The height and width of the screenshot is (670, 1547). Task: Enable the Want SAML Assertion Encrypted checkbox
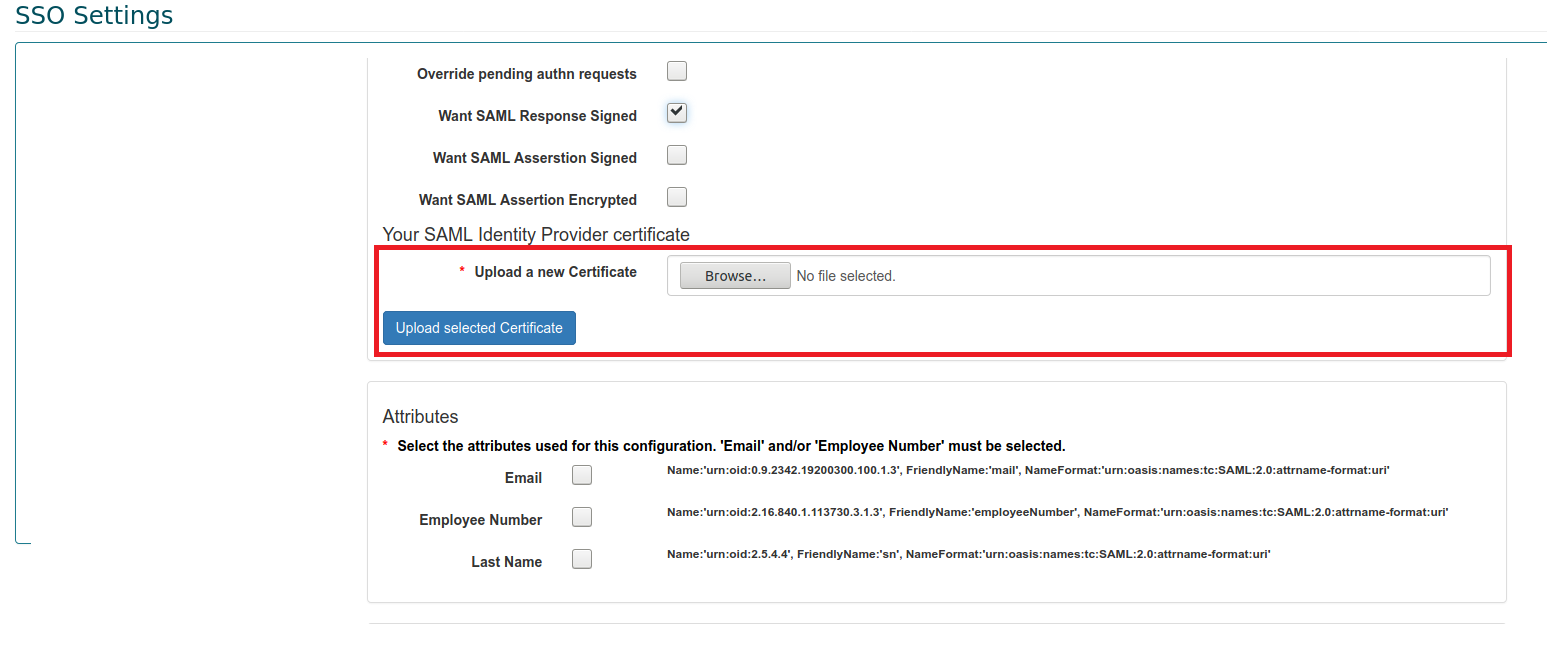click(x=677, y=197)
